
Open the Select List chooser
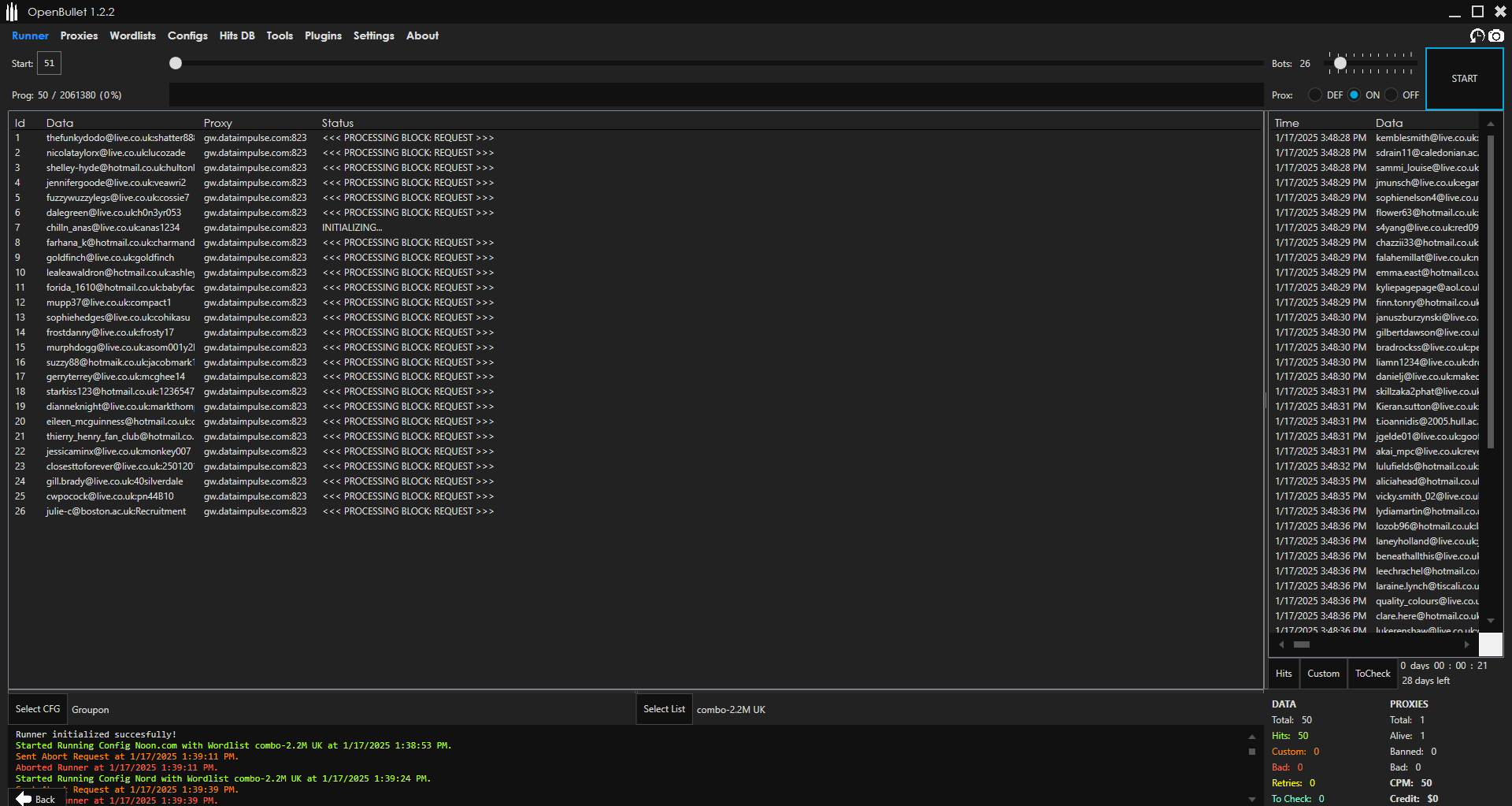pos(664,709)
